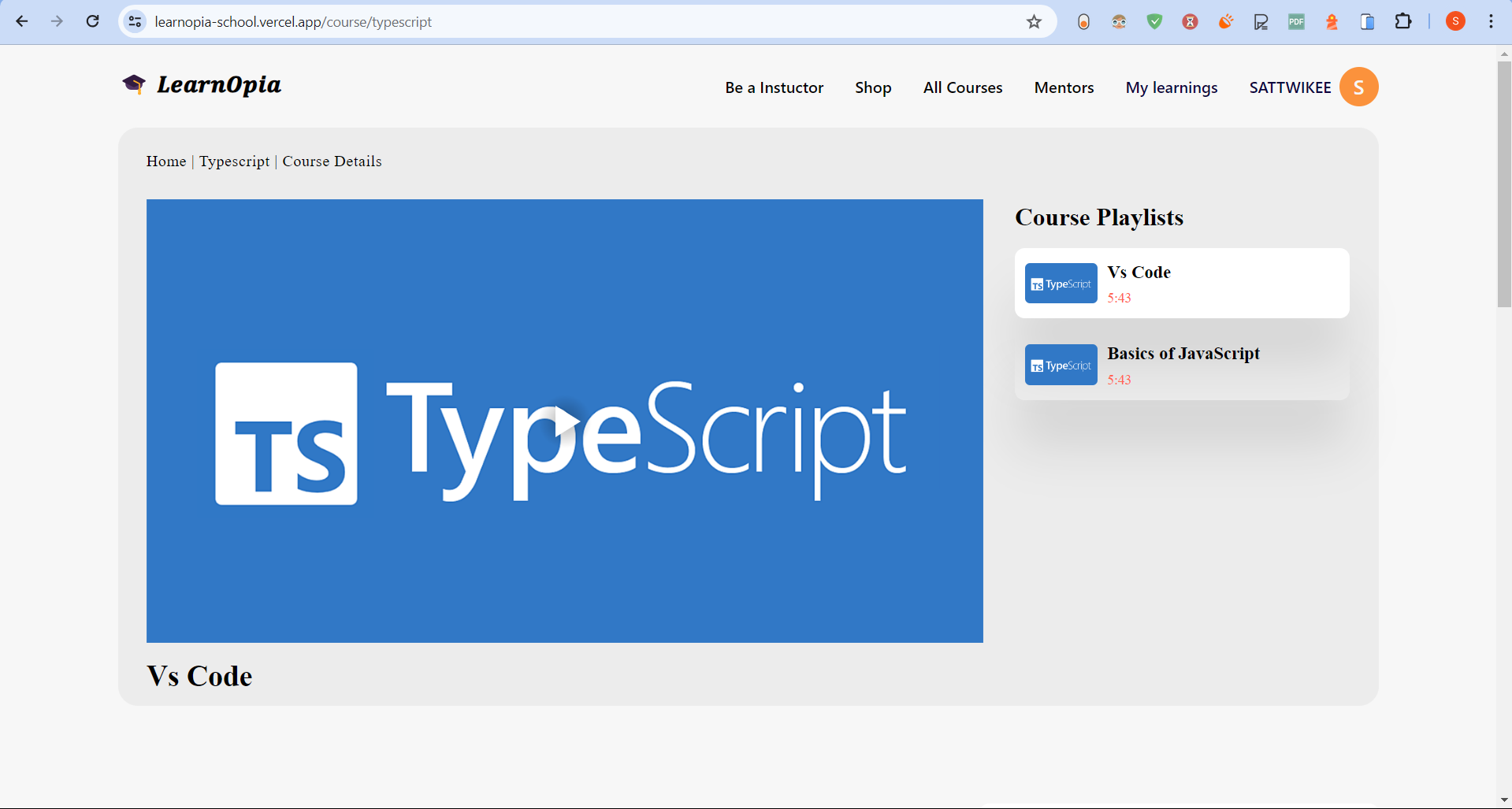The width and height of the screenshot is (1512, 809).
Task: Bookmark this page with the star icon
Action: coord(1035,21)
